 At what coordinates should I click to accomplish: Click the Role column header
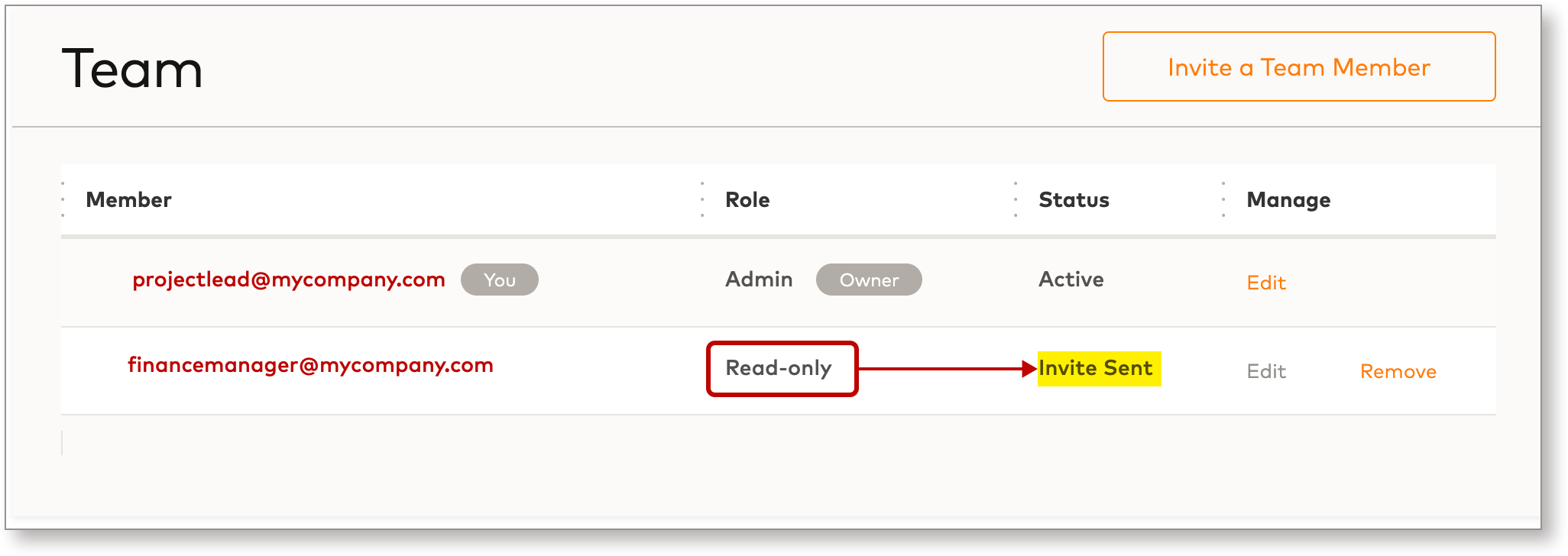coord(747,200)
